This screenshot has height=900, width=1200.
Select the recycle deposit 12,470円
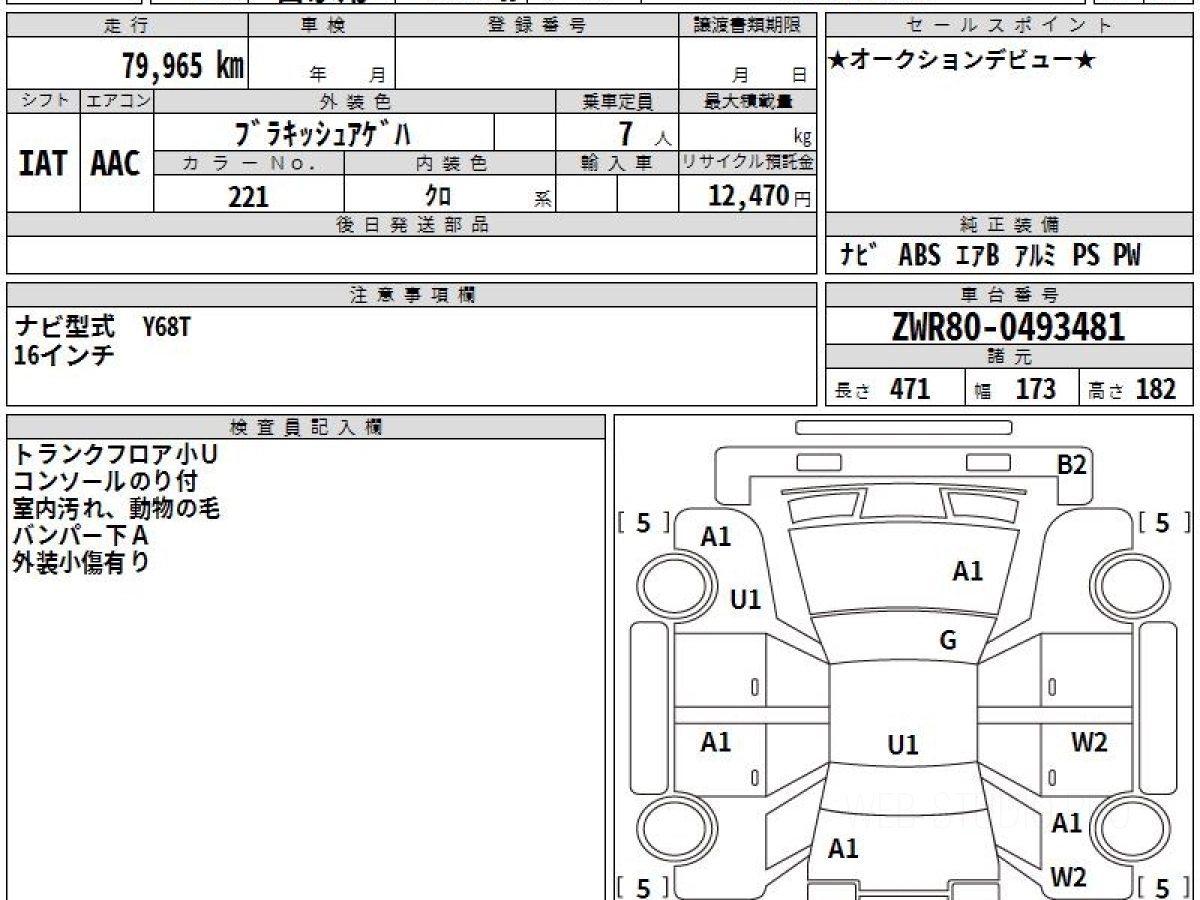click(x=760, y=196)
